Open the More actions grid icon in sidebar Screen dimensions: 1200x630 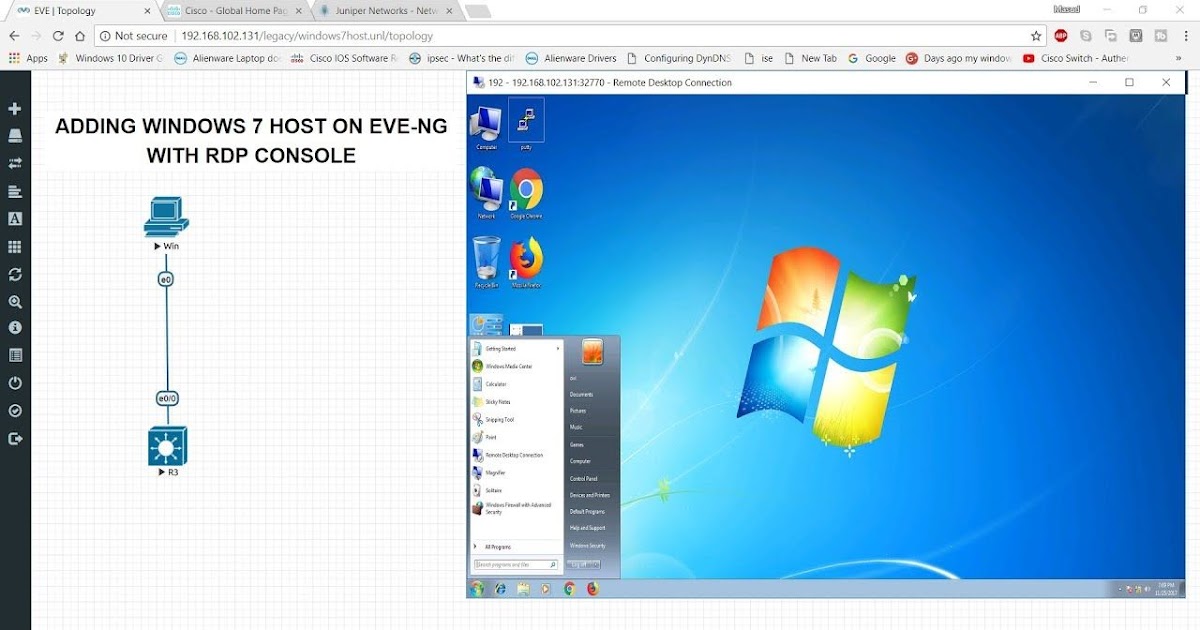14,246
